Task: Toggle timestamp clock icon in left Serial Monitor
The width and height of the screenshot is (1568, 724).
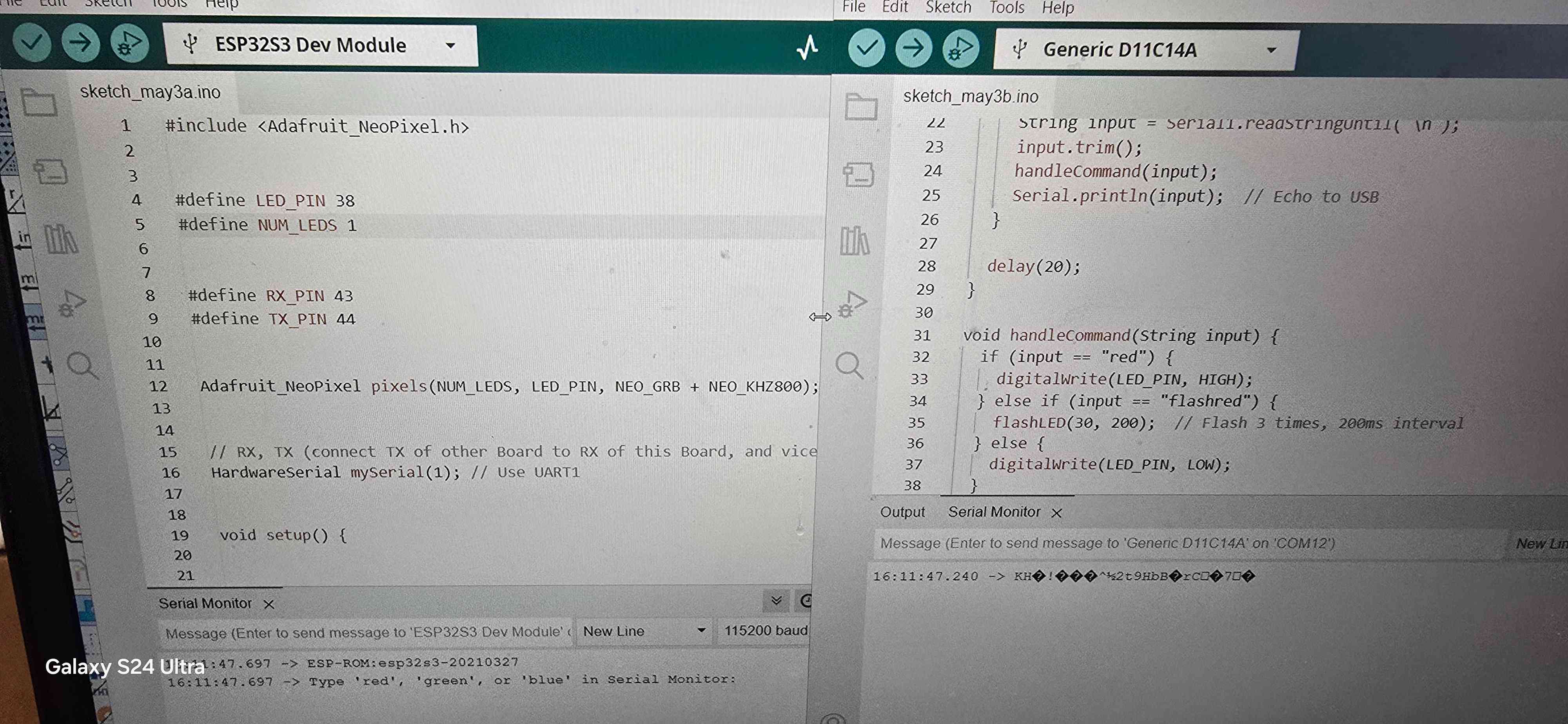Action: tap(805, 601)
